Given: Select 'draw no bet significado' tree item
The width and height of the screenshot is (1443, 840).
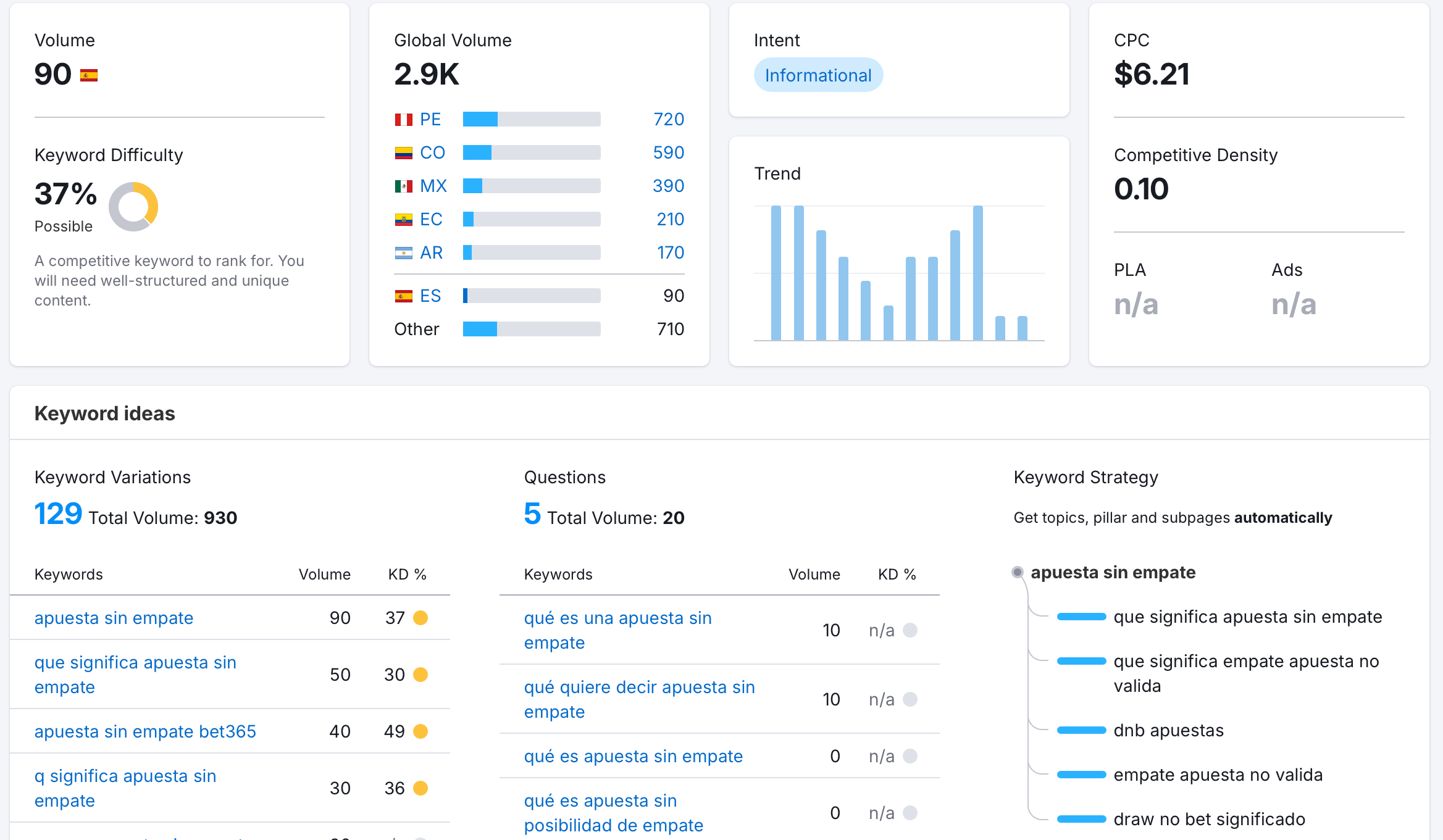Looking at the screenshot, I should (x=1209, y=819).
